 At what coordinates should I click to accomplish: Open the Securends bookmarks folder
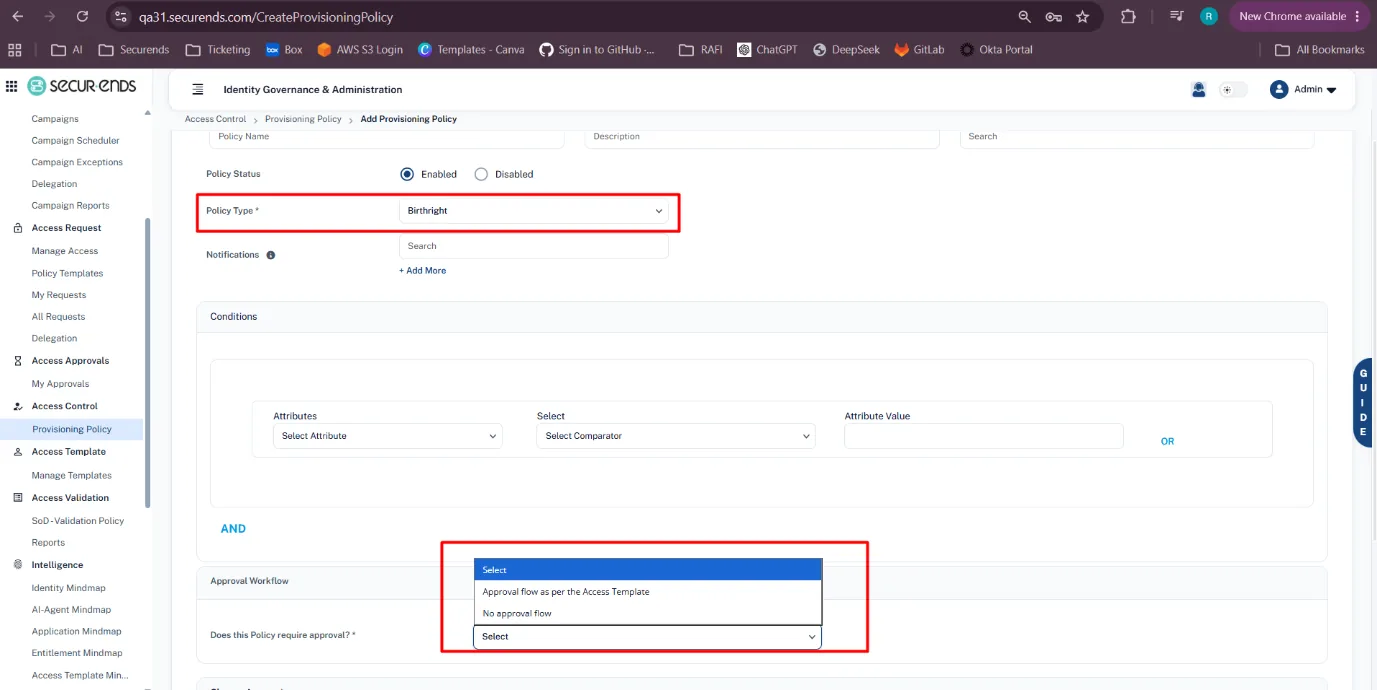pyautogui.click(x=133, y=49)
